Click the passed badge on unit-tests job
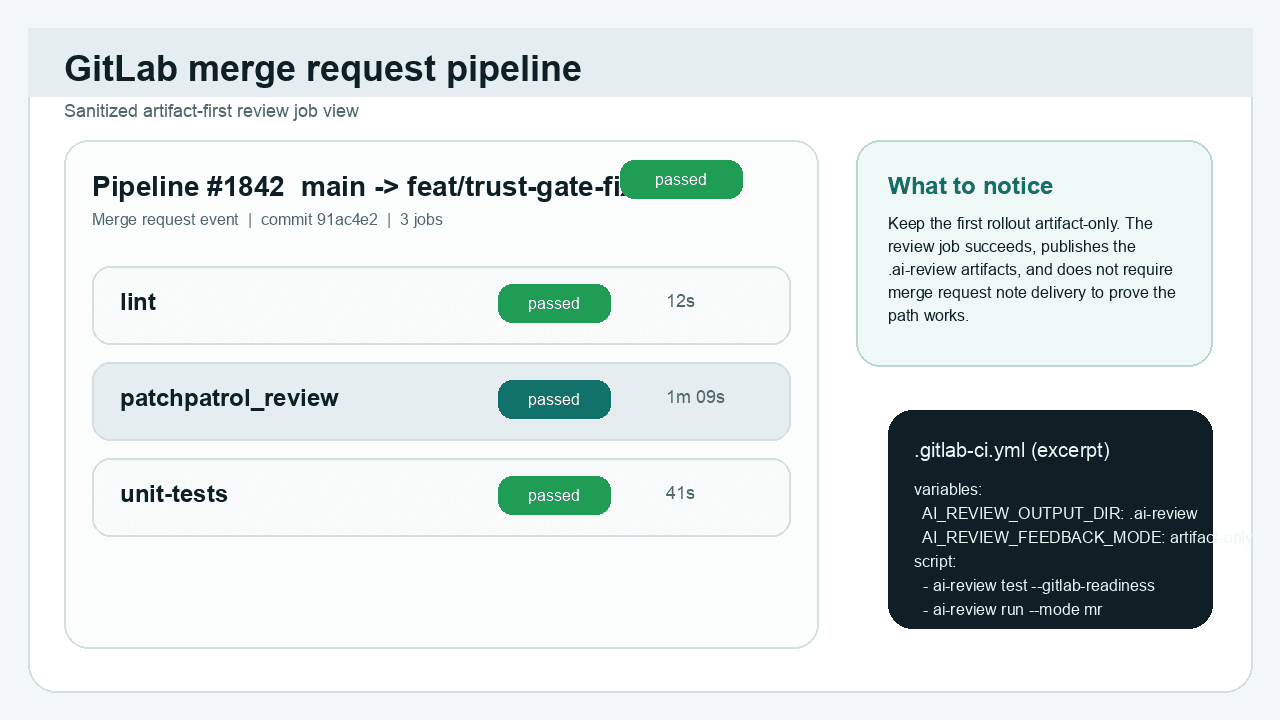Screen dimensions: 1280x720 [554, 495]
